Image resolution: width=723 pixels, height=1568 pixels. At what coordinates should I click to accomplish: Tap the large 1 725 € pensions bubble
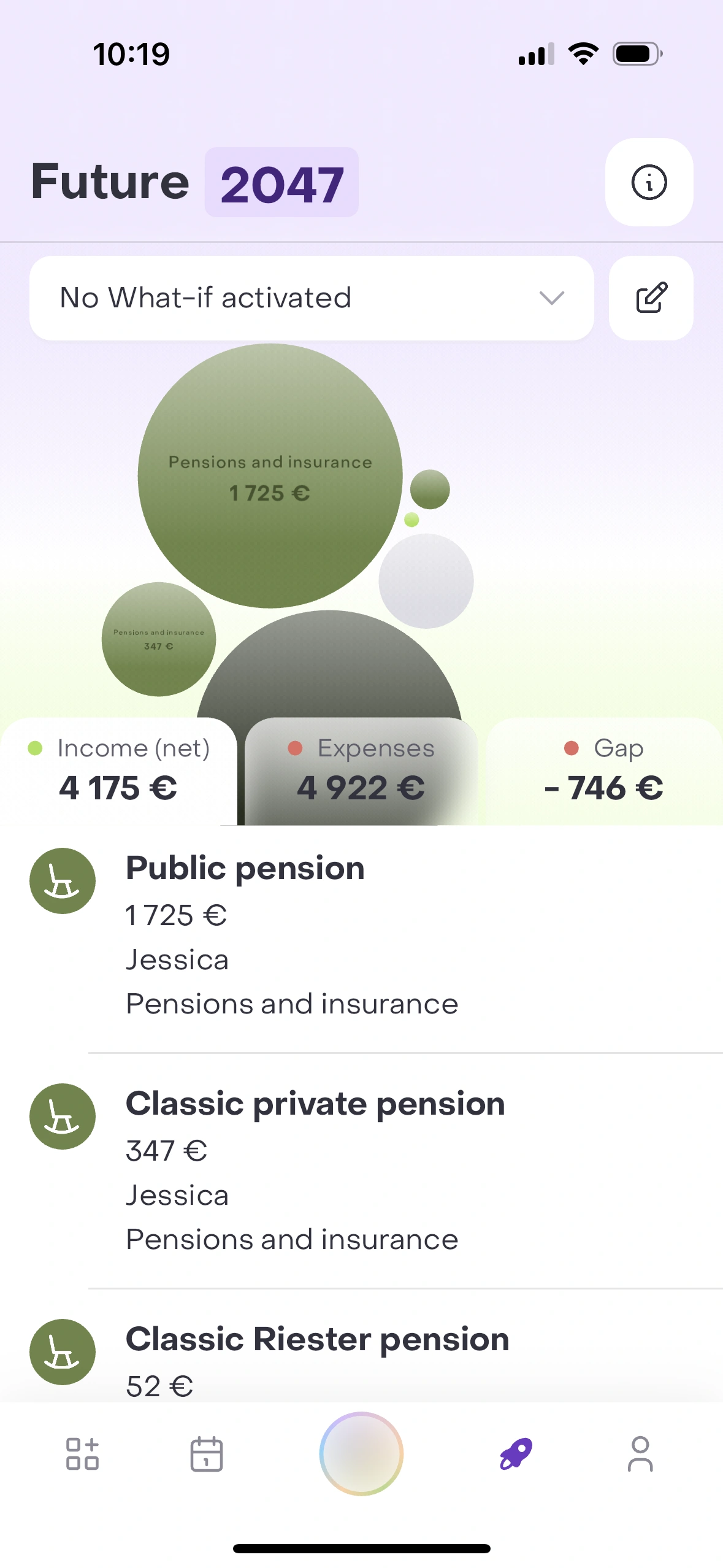coord(270,476)
